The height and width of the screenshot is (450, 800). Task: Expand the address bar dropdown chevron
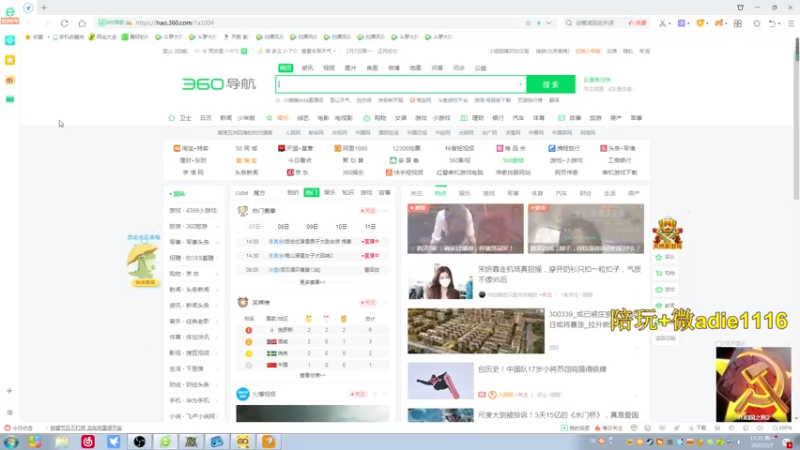click(x=548, y=23)
